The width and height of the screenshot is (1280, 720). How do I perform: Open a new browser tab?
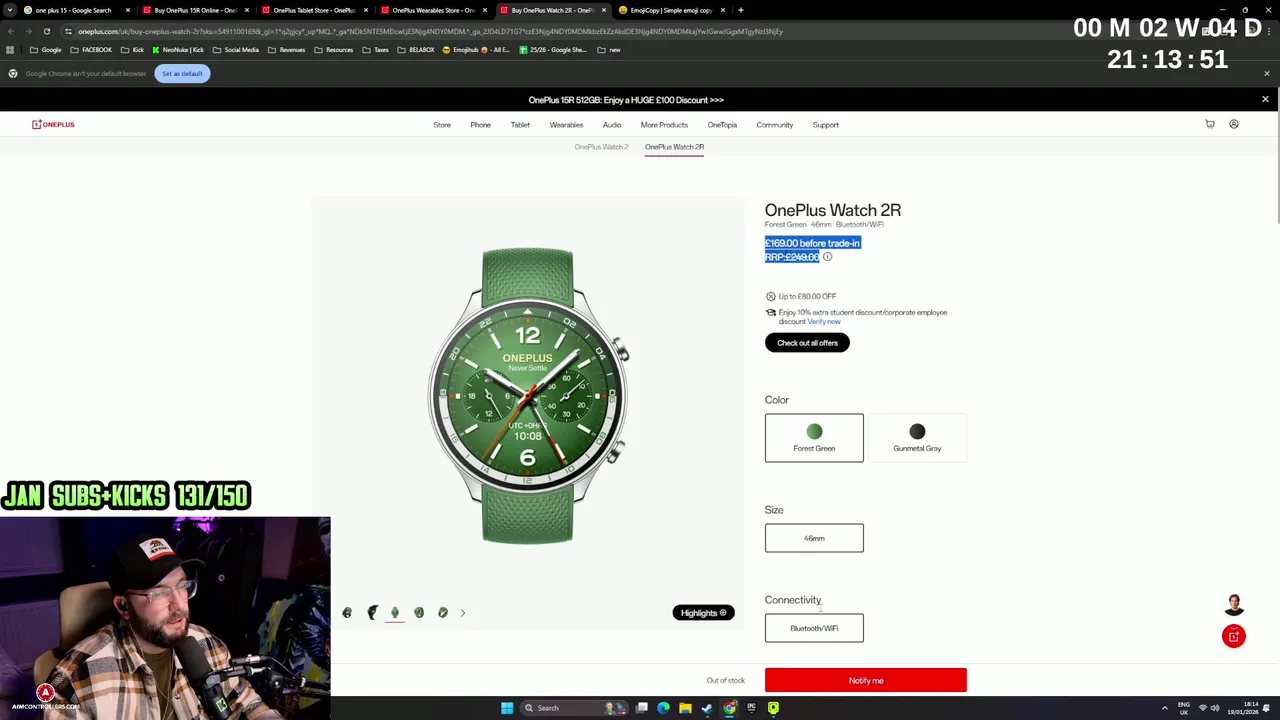point(740,10)
